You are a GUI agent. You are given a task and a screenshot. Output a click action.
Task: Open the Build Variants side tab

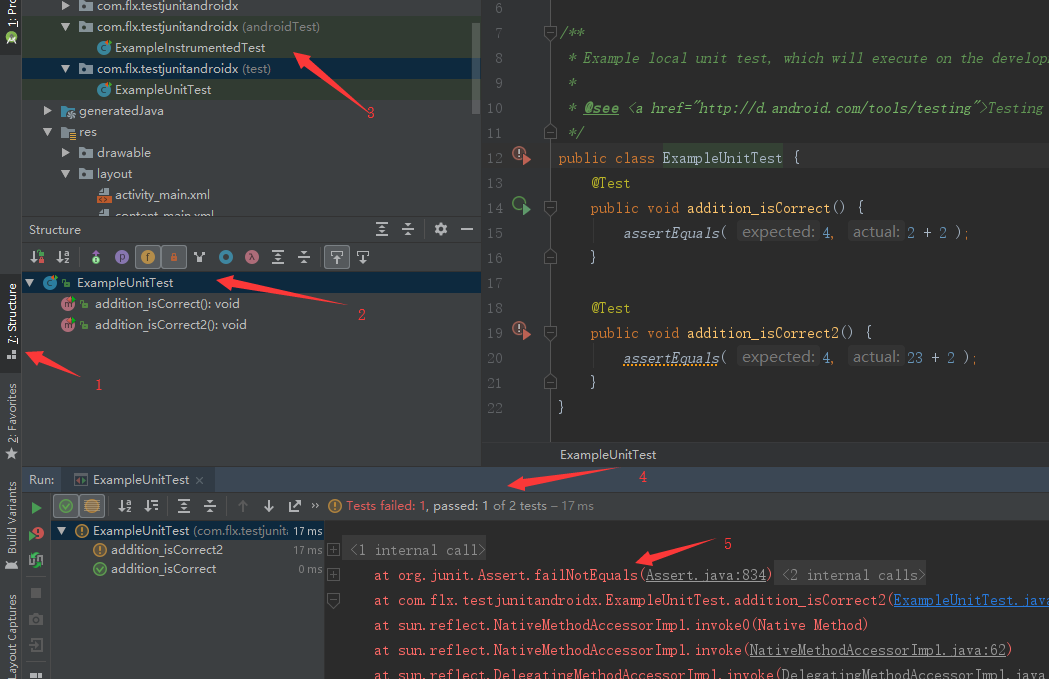11,525
